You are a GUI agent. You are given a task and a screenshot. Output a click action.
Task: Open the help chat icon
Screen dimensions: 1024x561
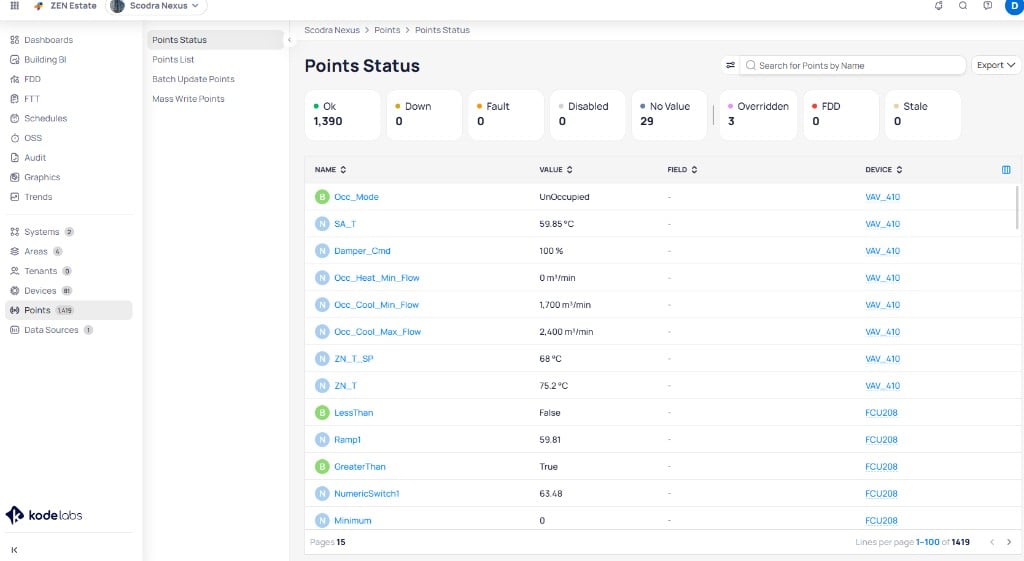pyautogui.click(x=987, y=5)
